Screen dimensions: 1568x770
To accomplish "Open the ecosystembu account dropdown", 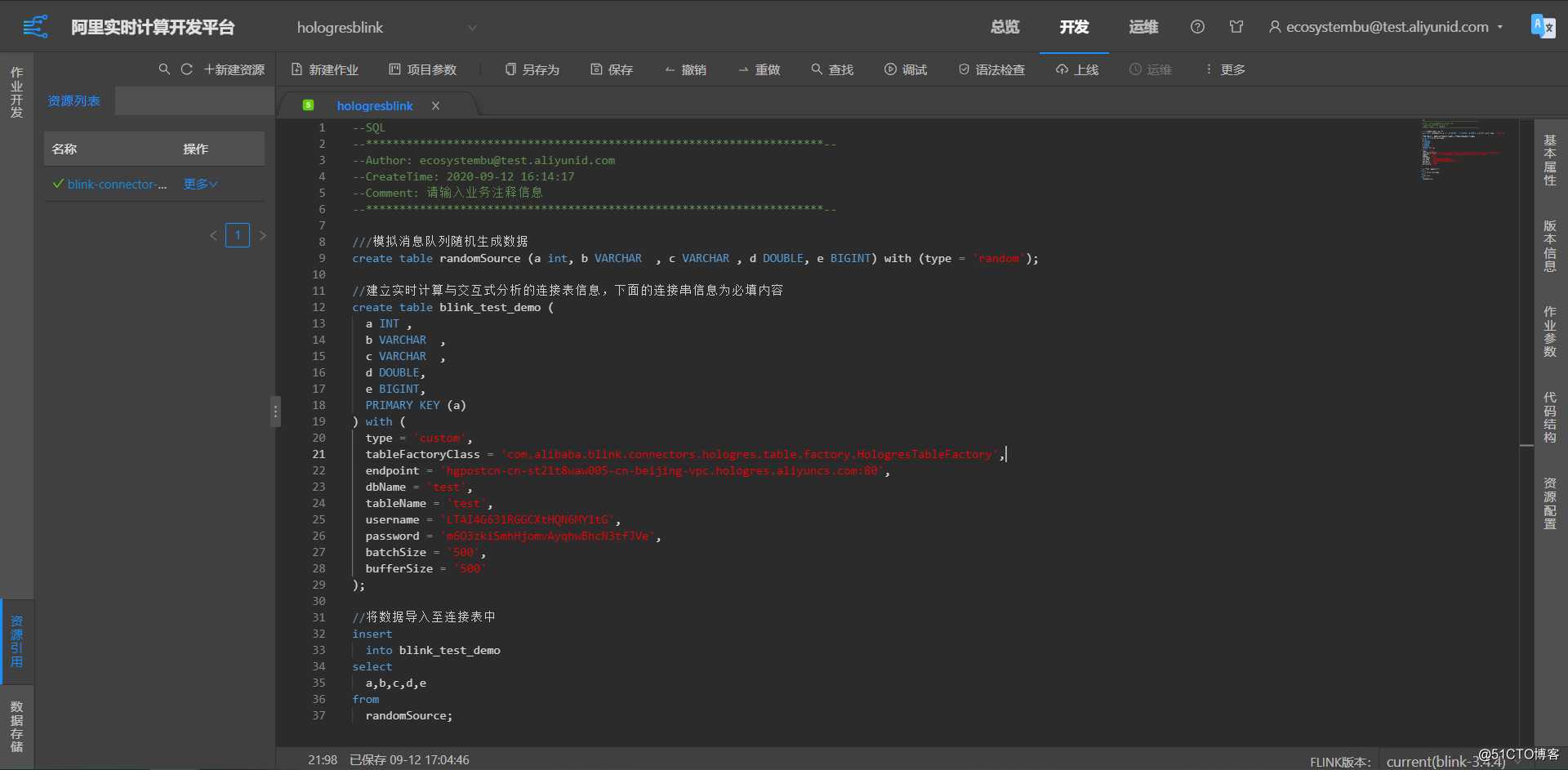I will (x=1386, y=27).
